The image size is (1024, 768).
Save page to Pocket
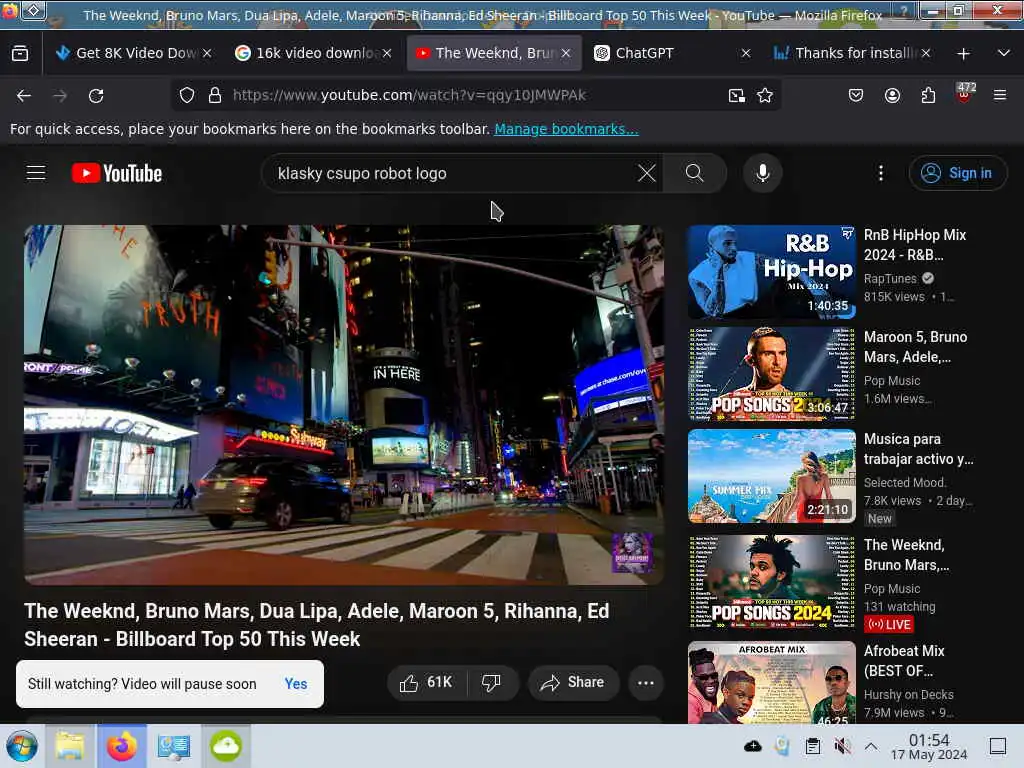(x=856, y=96)
